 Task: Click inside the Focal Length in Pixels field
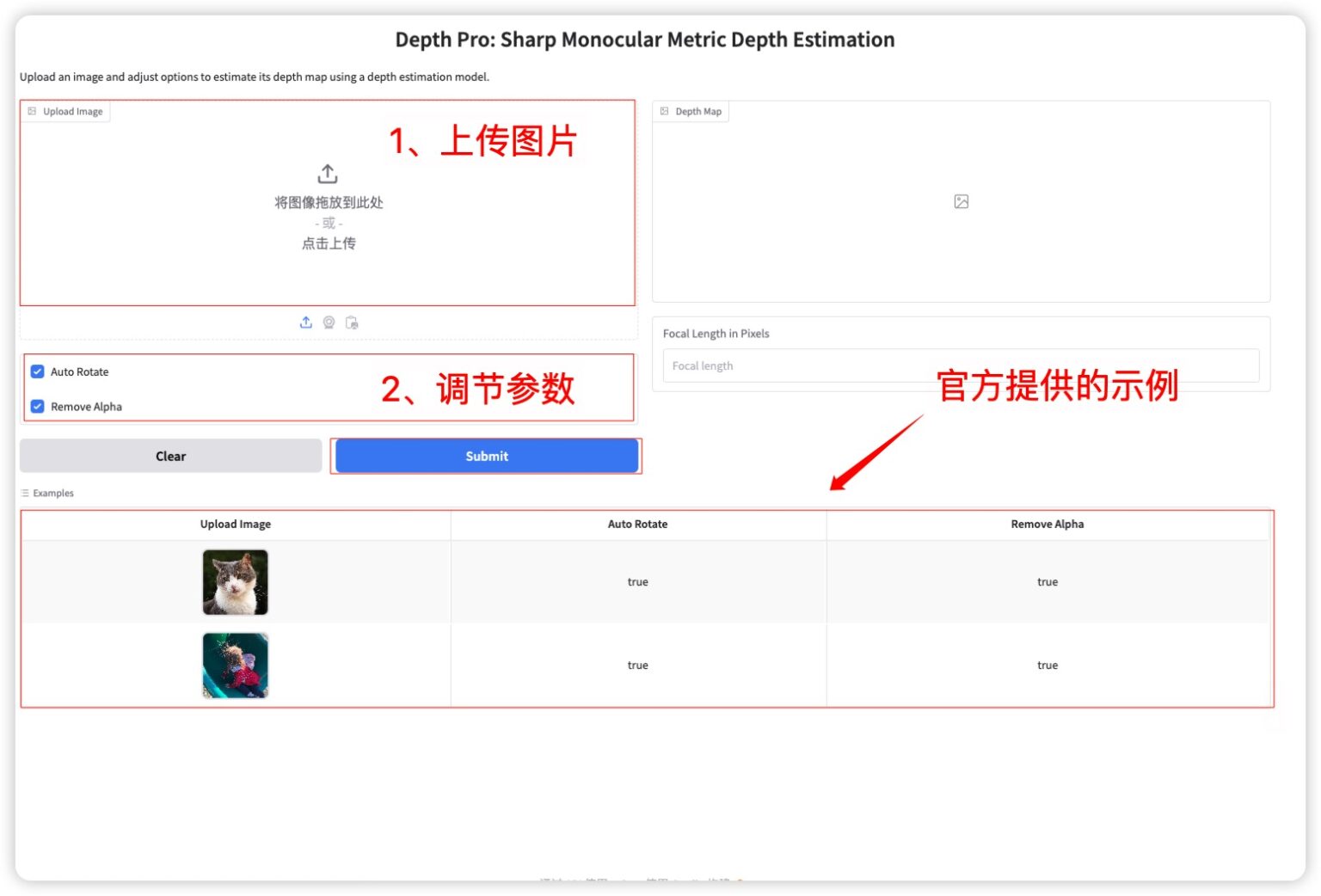coord(961,365)
